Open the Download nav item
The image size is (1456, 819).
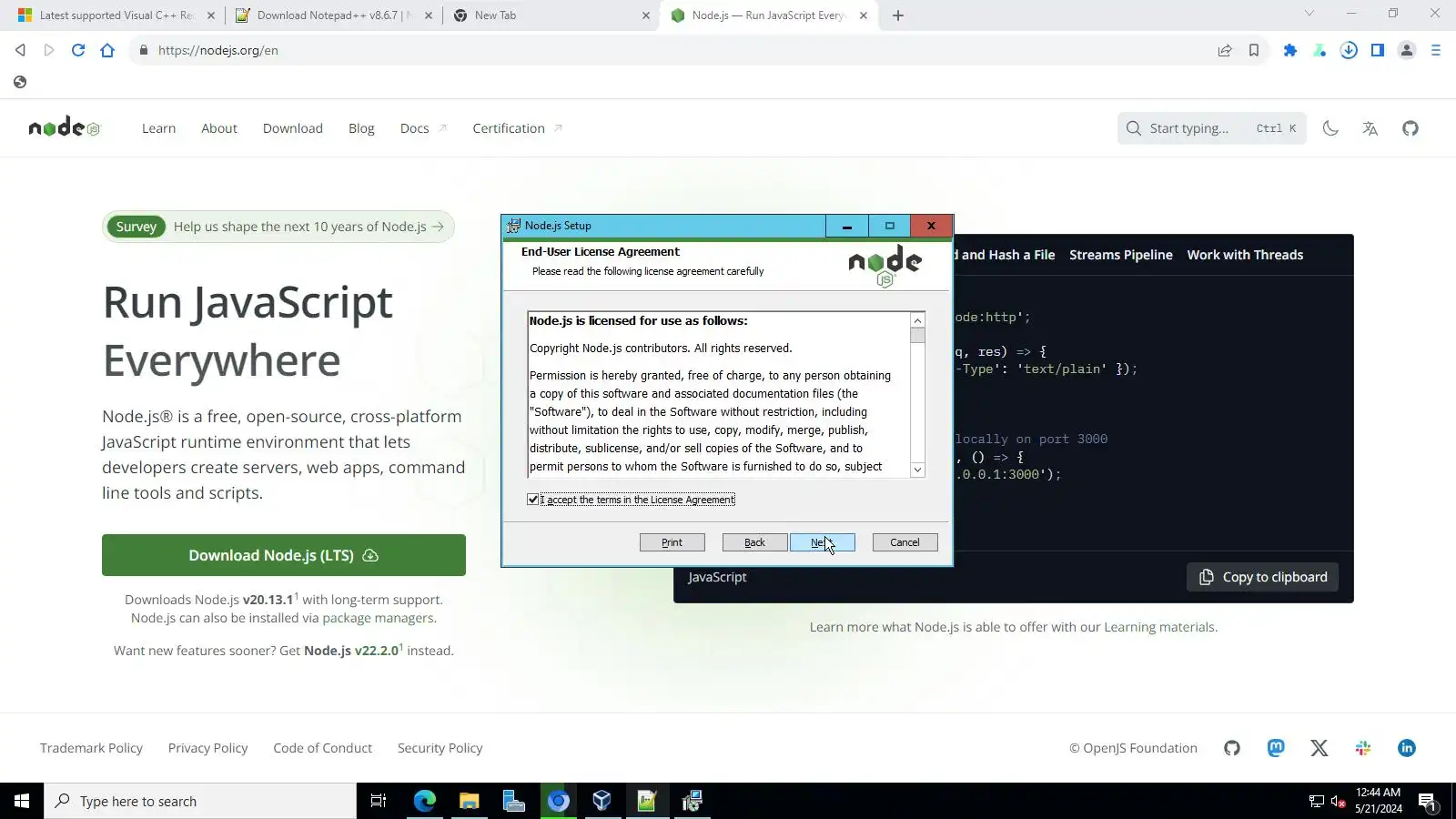(x=293, y=128)
